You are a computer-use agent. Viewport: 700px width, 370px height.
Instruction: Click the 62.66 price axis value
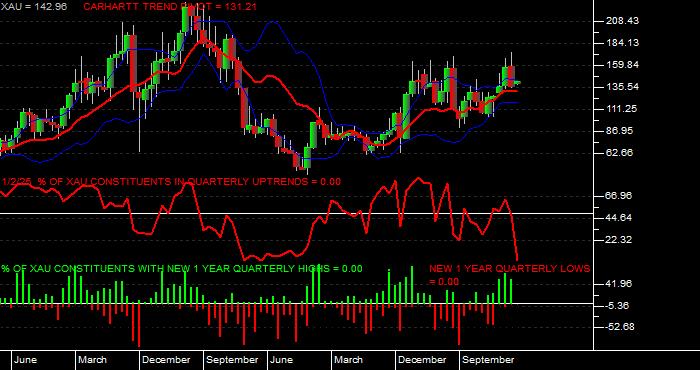click(x=620, y=153)
